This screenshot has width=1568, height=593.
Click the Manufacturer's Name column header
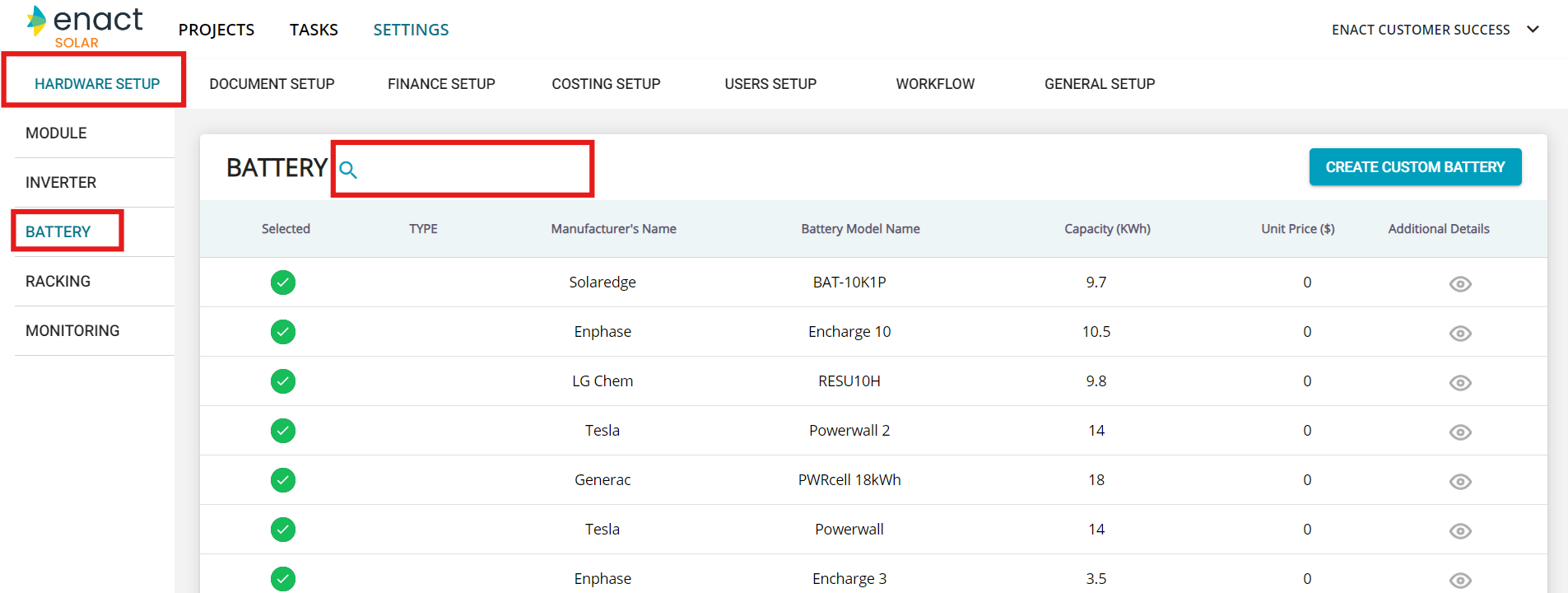click(613, 229)
